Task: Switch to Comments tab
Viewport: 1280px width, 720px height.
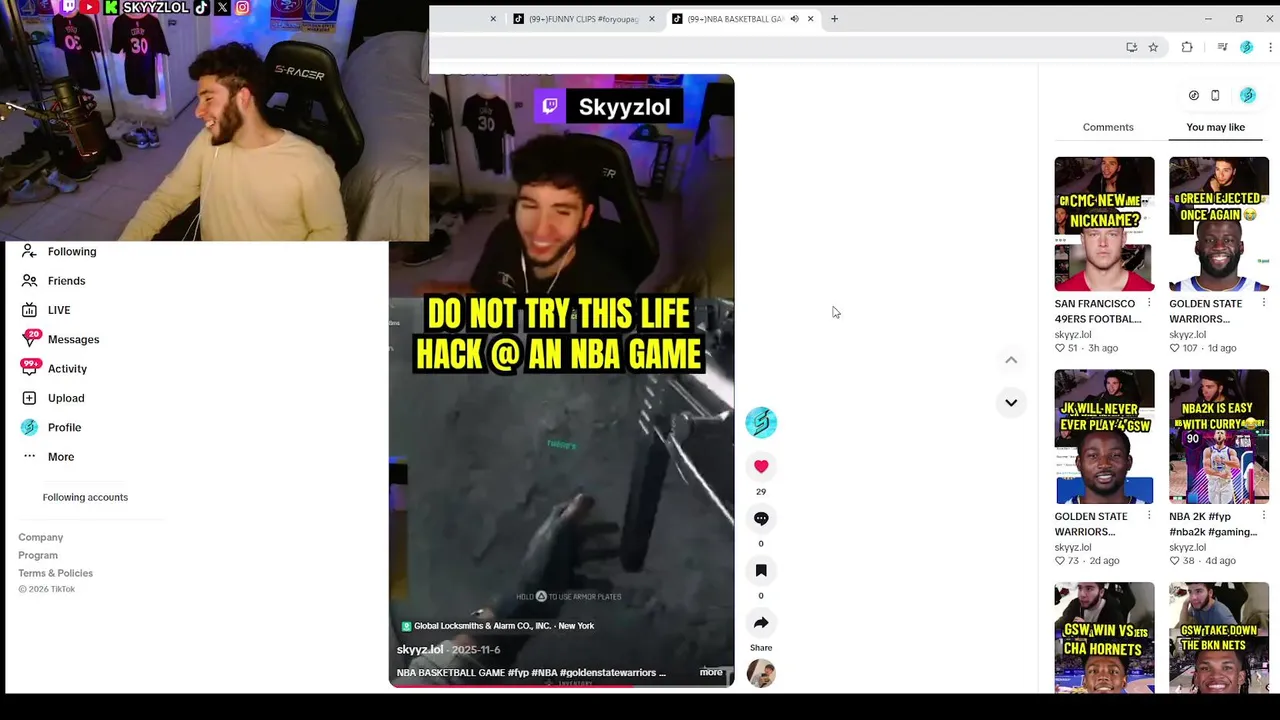Action: (1108, 127)
